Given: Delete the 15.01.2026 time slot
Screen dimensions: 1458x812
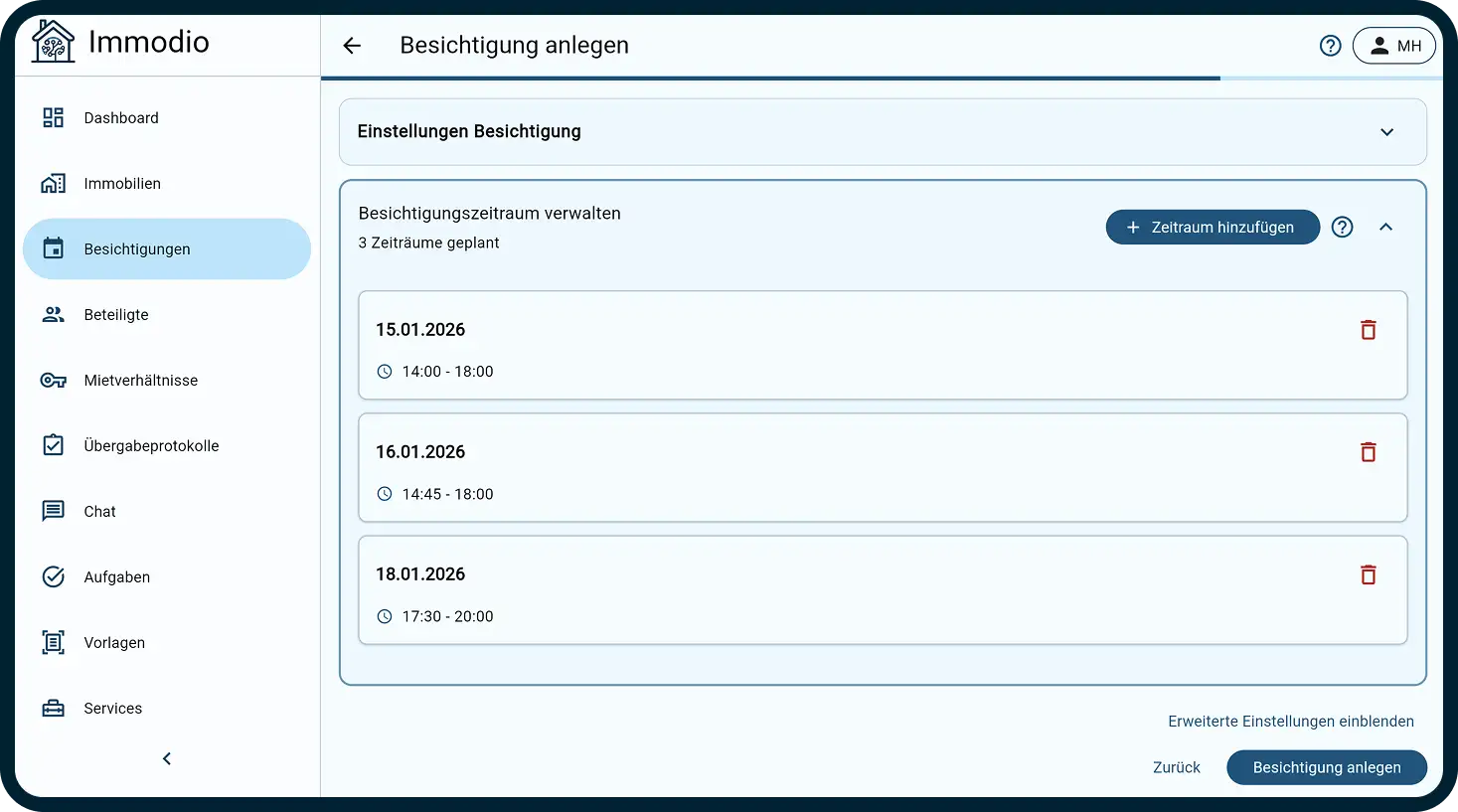Looking at the screenshot, I should click(x=1369, y=330).
